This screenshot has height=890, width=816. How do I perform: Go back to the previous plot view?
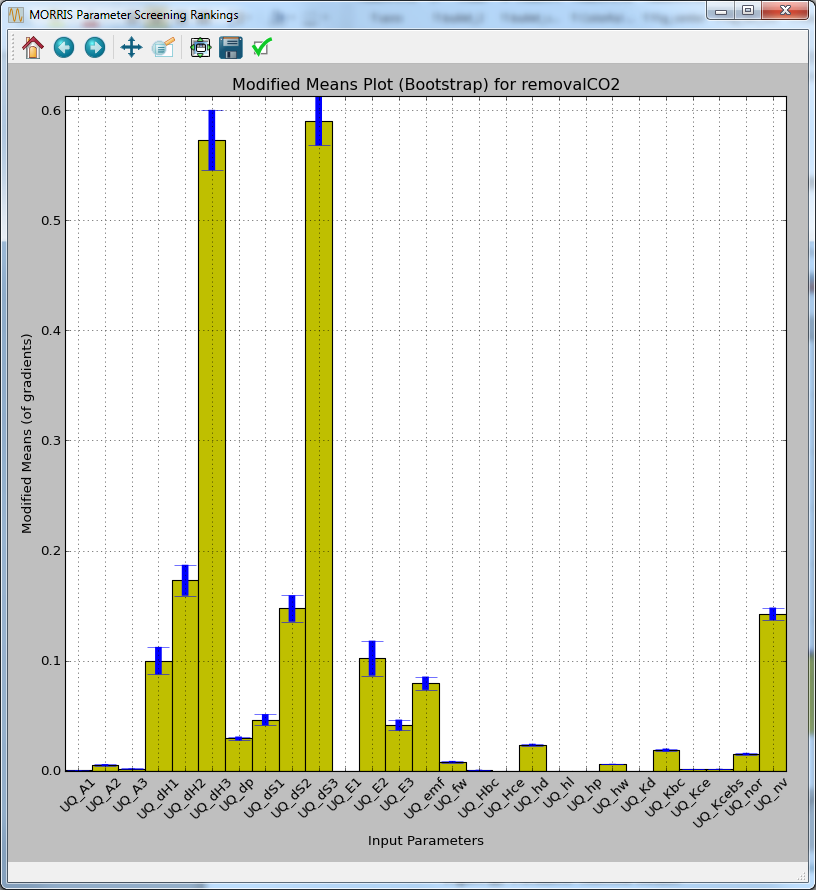click(63, 47)
